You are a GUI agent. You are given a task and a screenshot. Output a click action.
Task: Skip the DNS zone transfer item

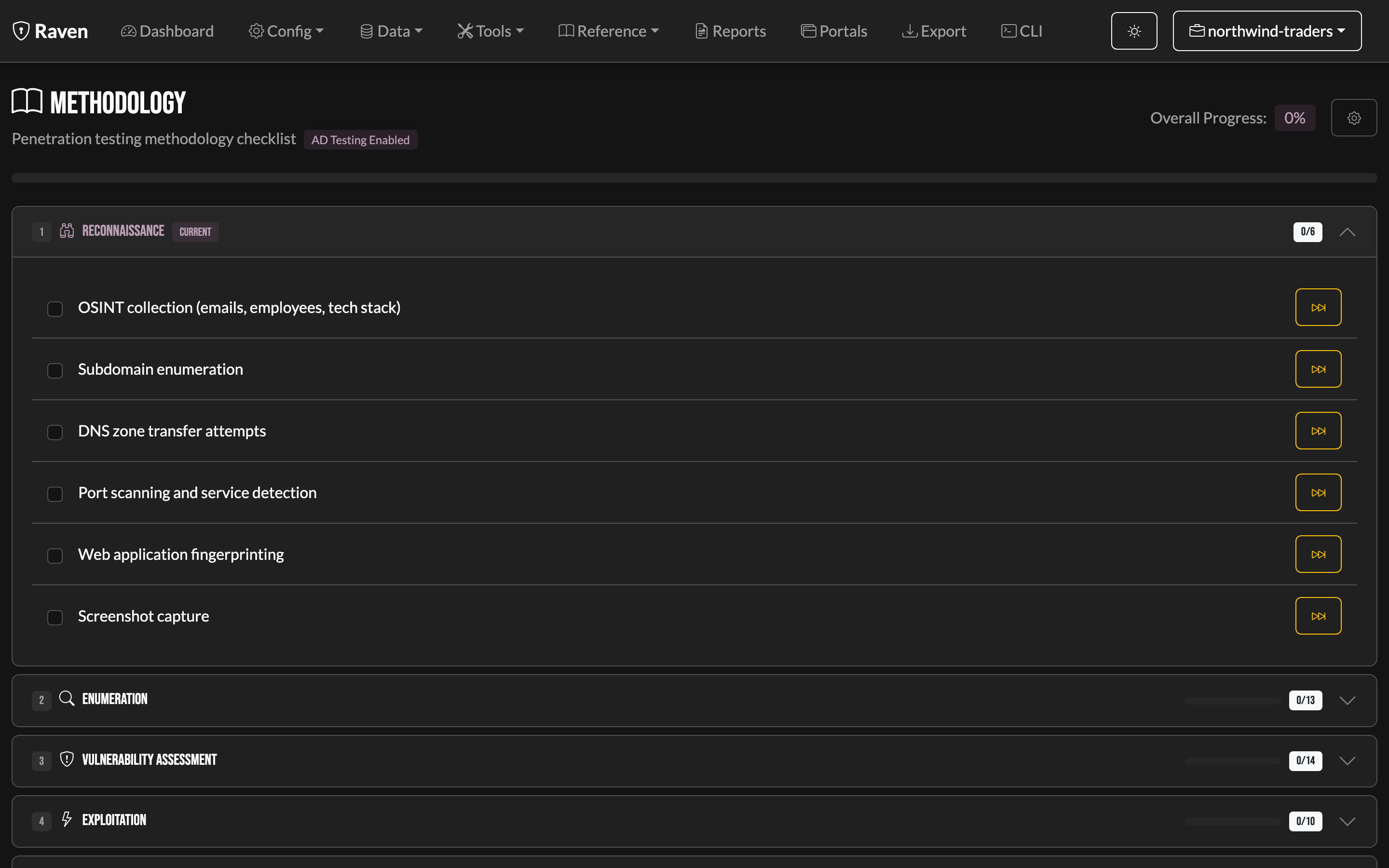[x=1318, y=431]
